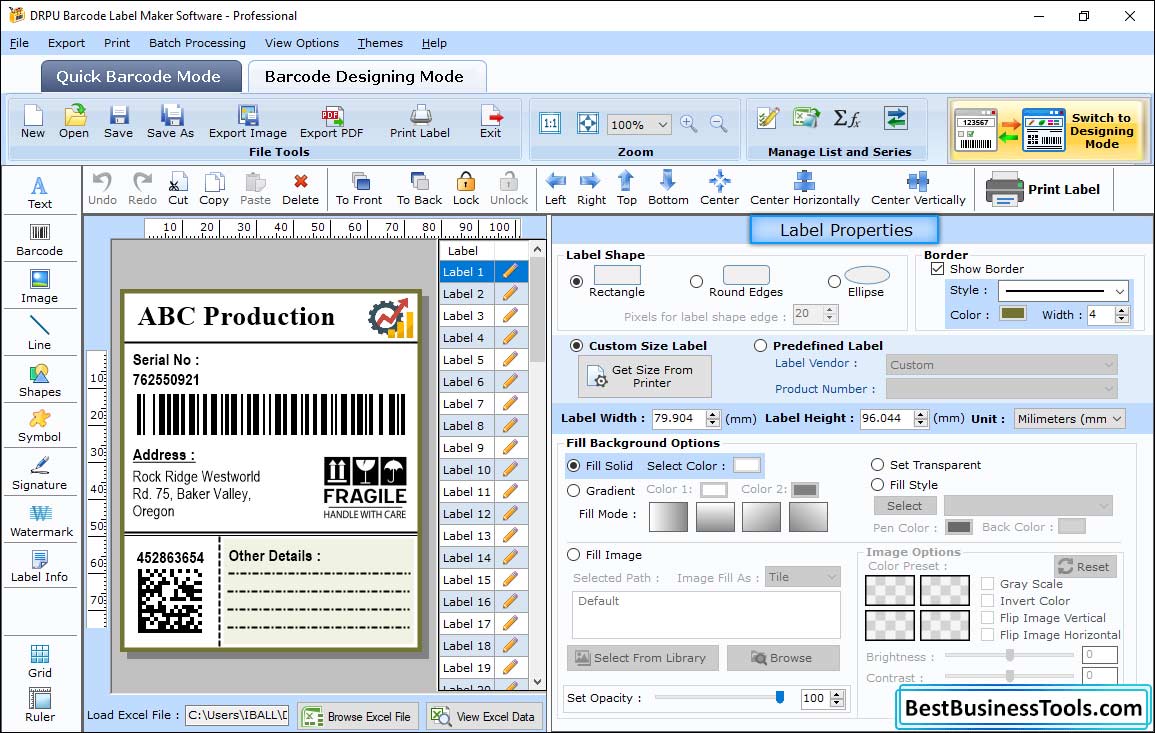Open the Unit Milimeters dropdown

coord(1117,418)
